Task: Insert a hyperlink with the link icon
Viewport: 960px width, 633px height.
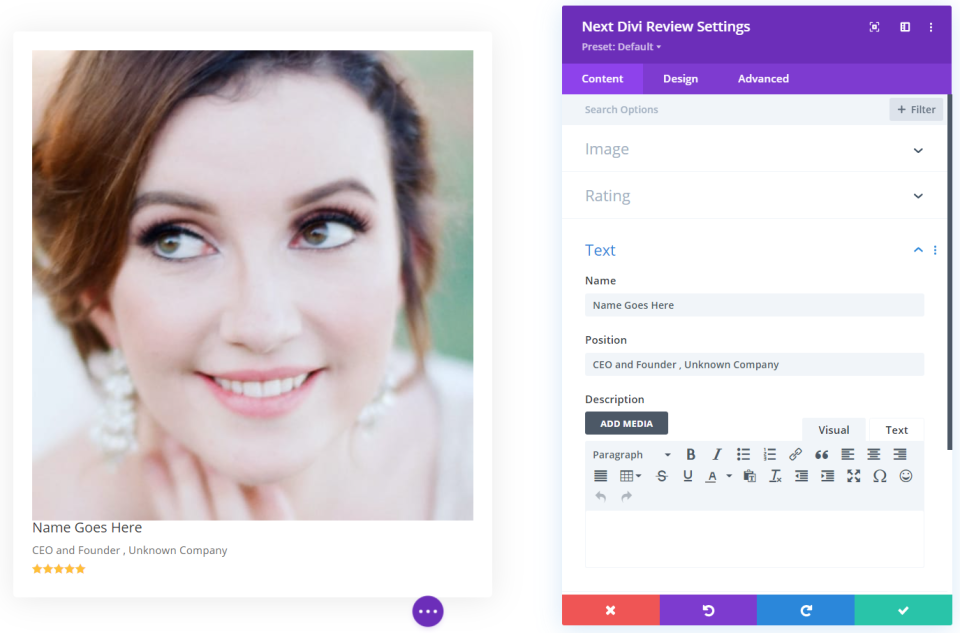Action: tap(795, 454)
